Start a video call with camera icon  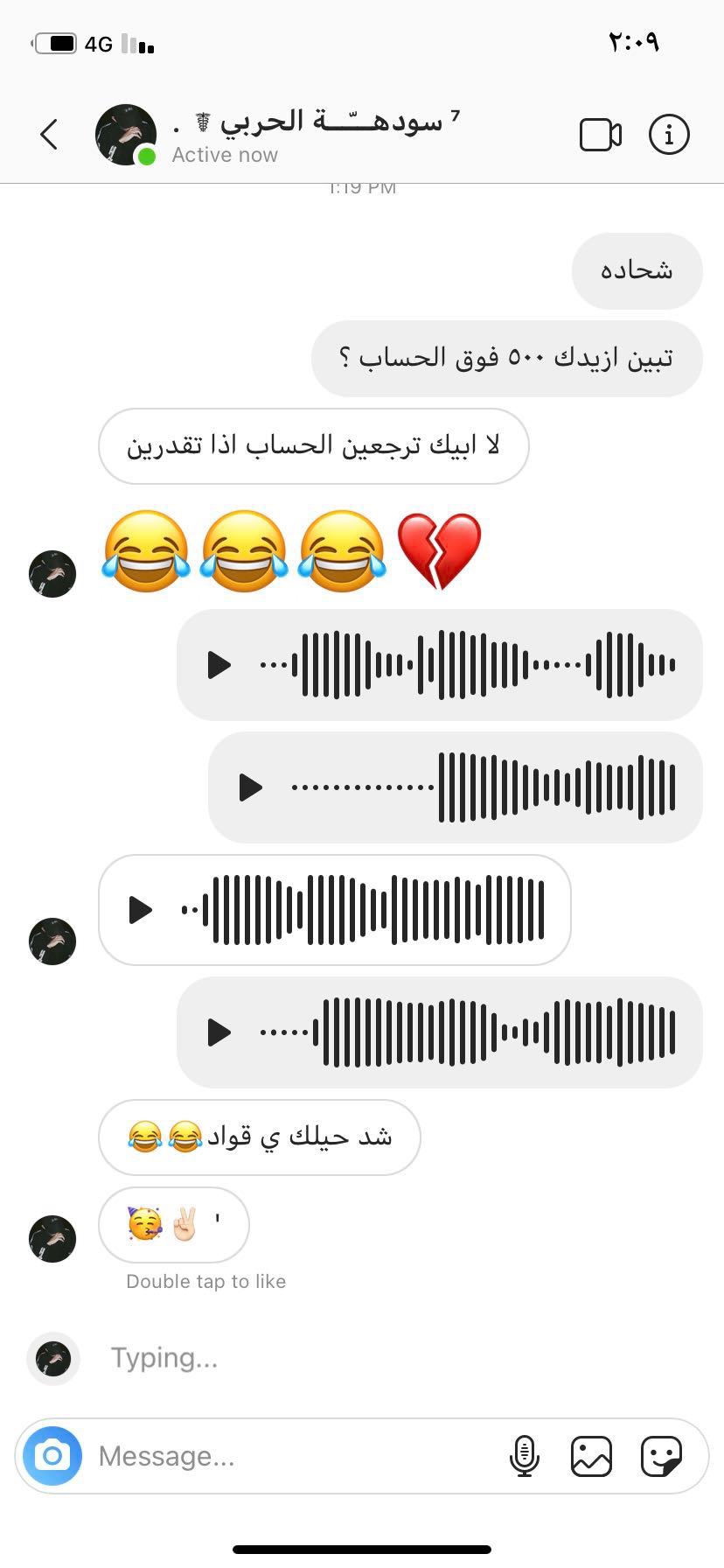[601, 135]
